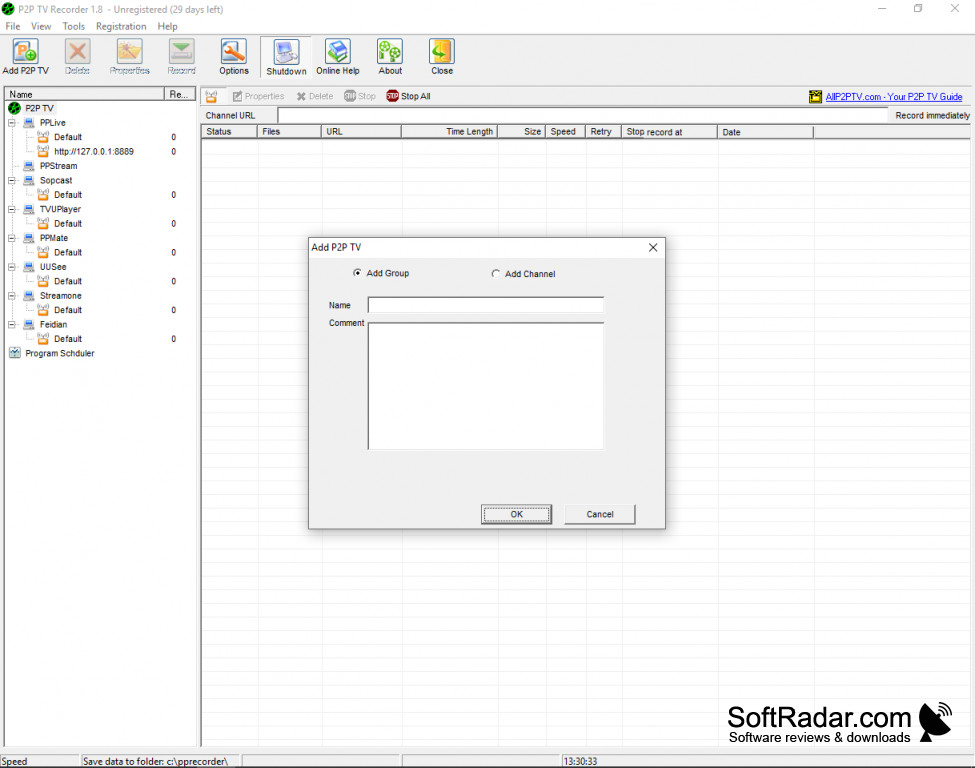This screenshot has width=975, height=768.
Task: Select the PPMate group in tree
Action: [53, 238]
